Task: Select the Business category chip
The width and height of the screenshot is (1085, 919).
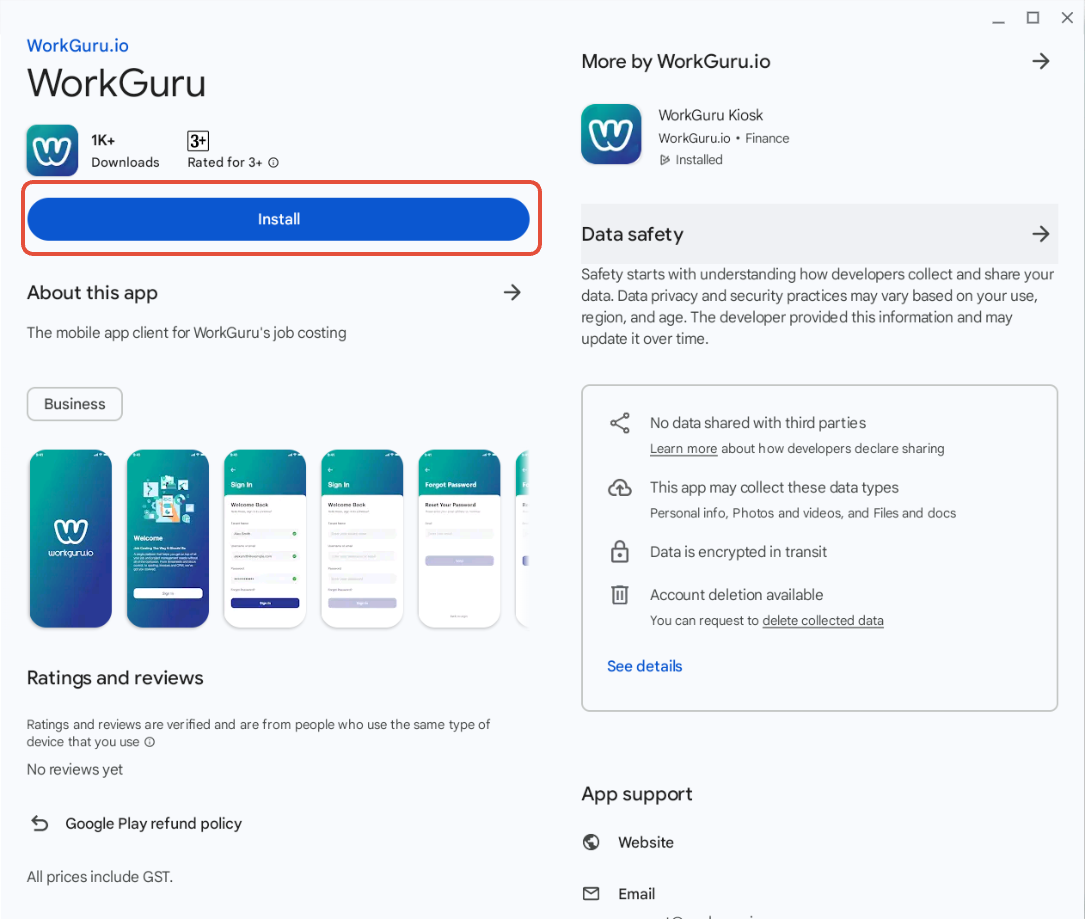Action: (x=75, y=404)
